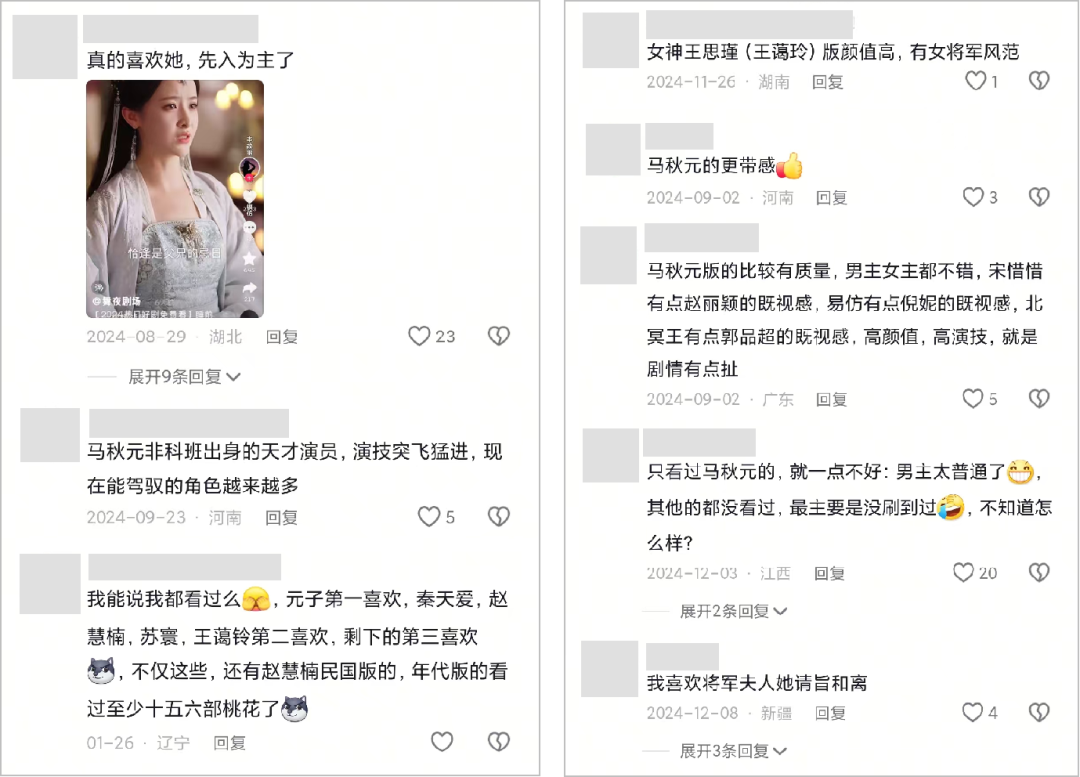Like the 湖南 comment about 王思瑾

(x=975, y=81)
